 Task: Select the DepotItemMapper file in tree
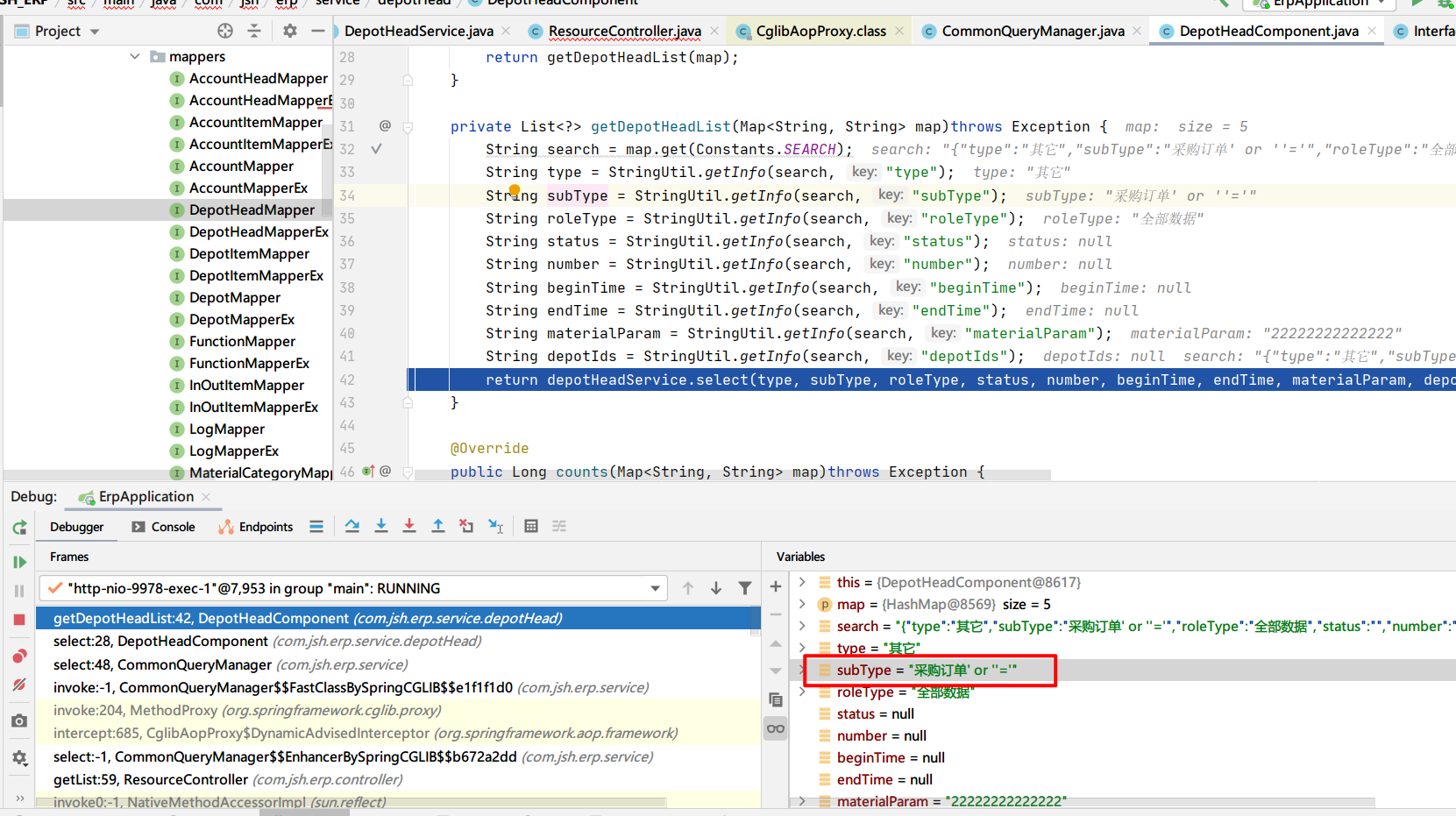click(x=249, y=254)
